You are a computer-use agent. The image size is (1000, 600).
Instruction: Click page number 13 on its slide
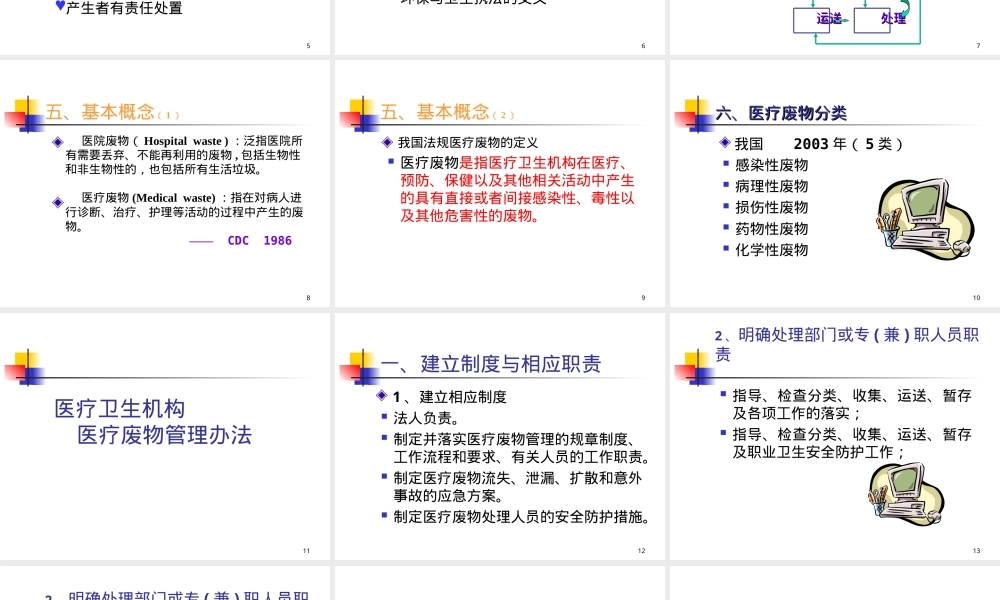(976, 551)
